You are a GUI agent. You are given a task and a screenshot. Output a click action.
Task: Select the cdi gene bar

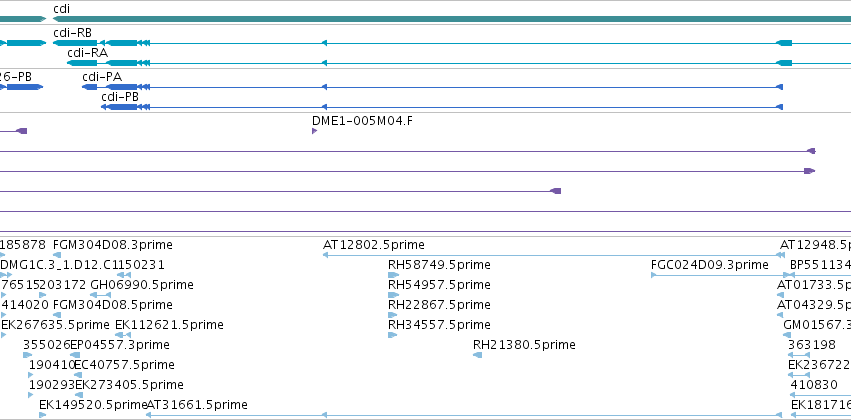tap(452, 19)
